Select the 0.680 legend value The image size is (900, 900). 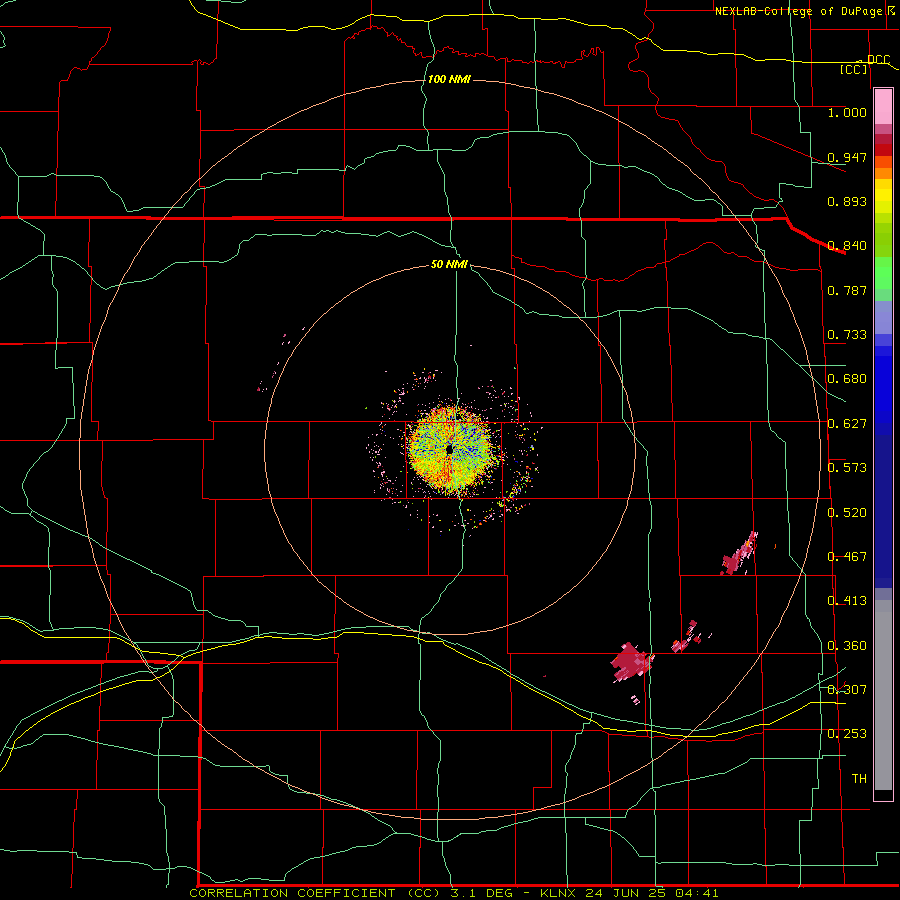click(x=847, y=379)
